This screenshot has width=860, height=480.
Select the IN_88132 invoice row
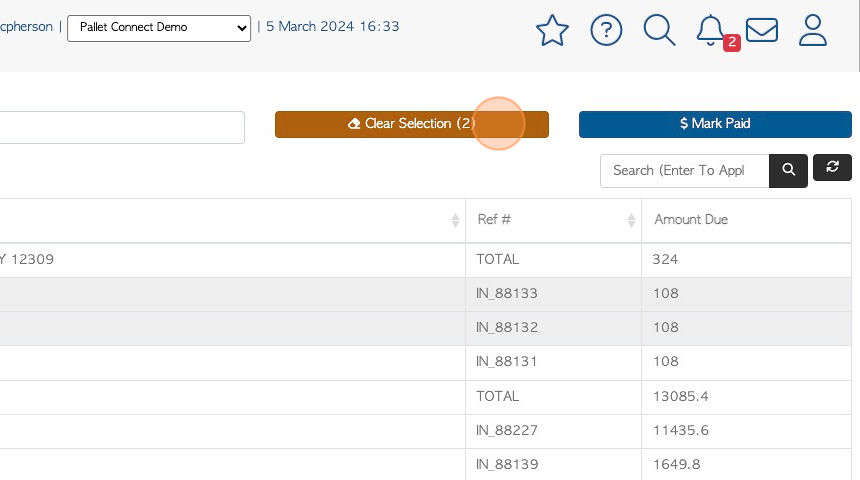(x=426, y=328)
